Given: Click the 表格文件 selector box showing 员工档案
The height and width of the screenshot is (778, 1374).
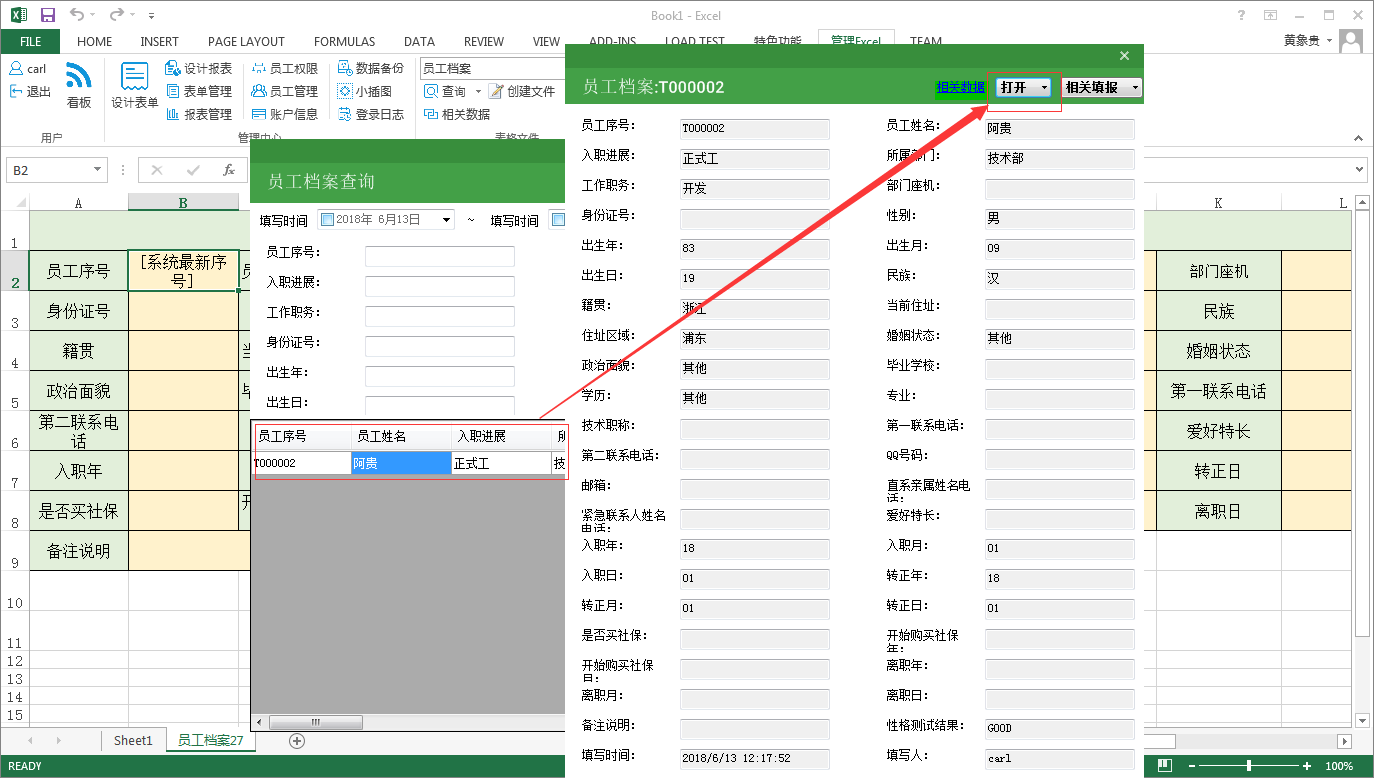Looking at the screenshot, I should pyautogui.click(x=493, y=68).
